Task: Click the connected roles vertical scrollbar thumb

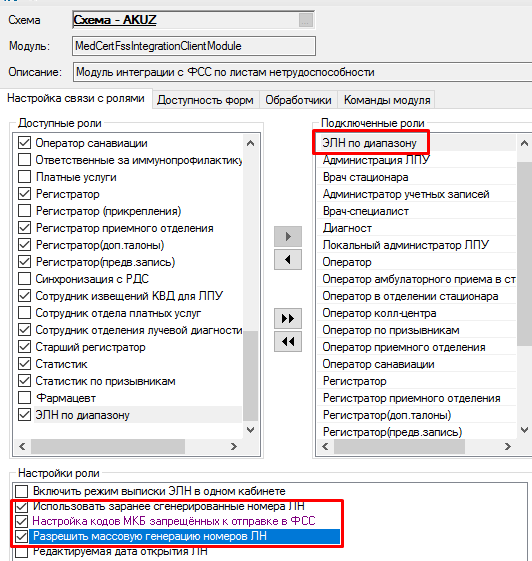Action: 524,254
